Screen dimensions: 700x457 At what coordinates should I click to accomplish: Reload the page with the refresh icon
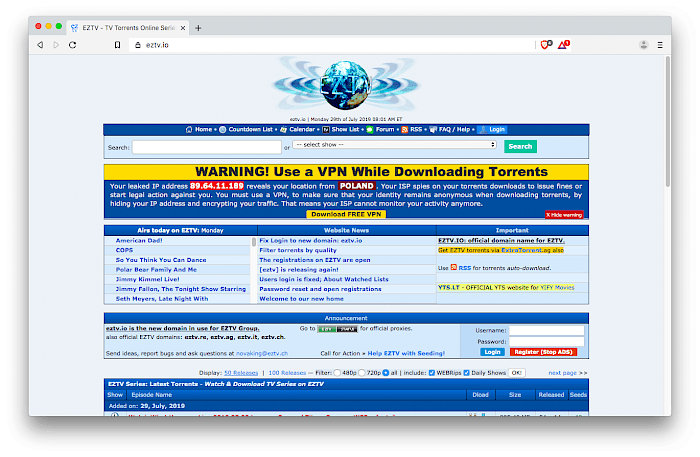click(x=73, y=45)
